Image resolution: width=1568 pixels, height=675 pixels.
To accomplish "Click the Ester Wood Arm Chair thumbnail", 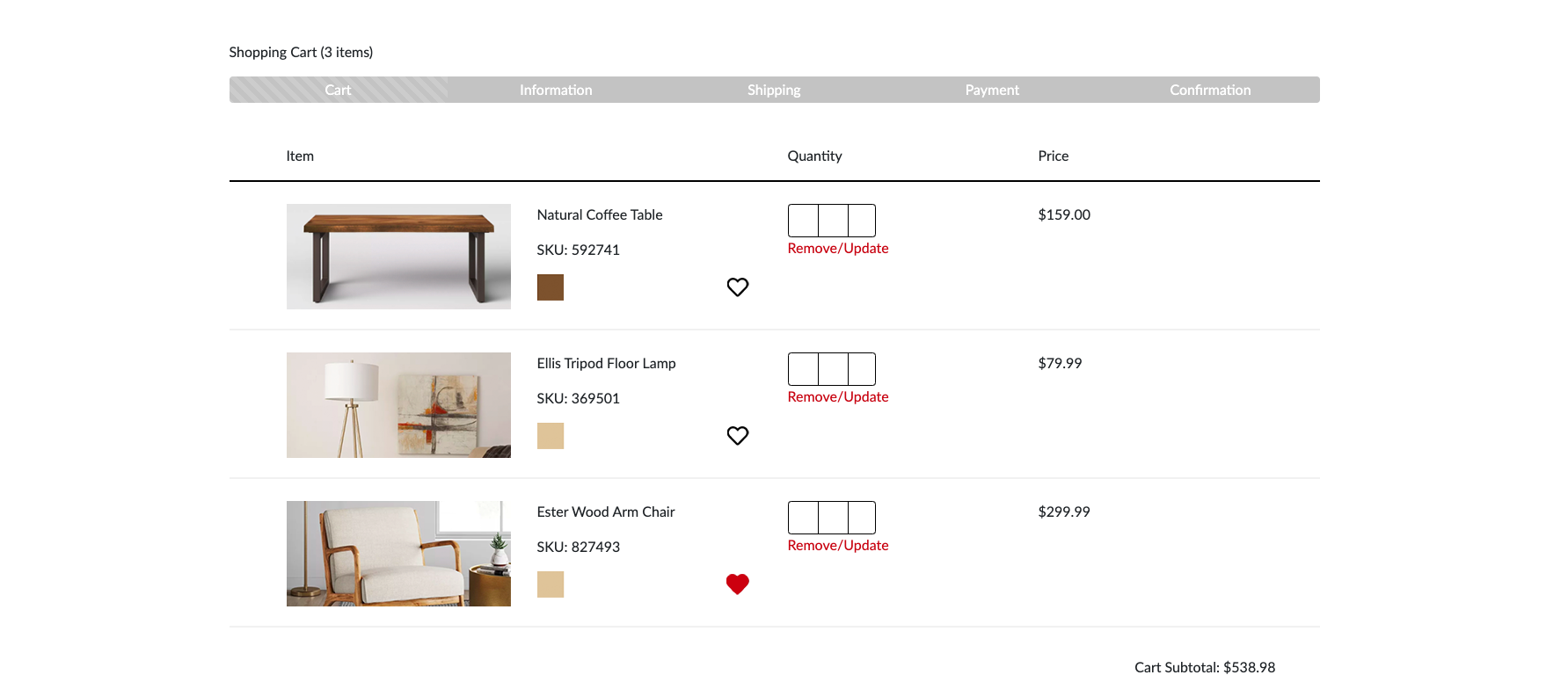I will point(398,554).
